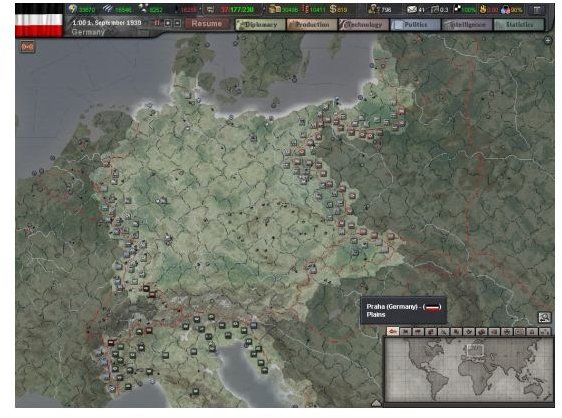Select the ninth map mode icon

[x=494, y=332]
